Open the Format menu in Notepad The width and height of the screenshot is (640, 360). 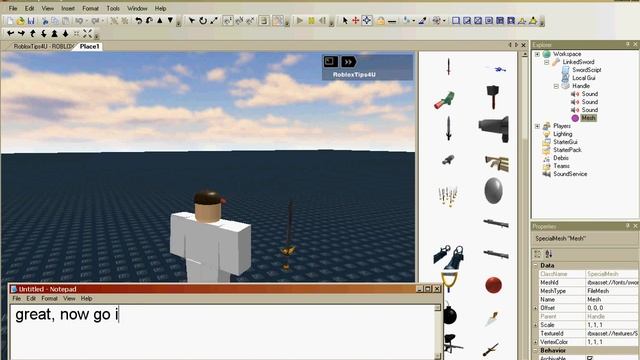coord(49,298)
